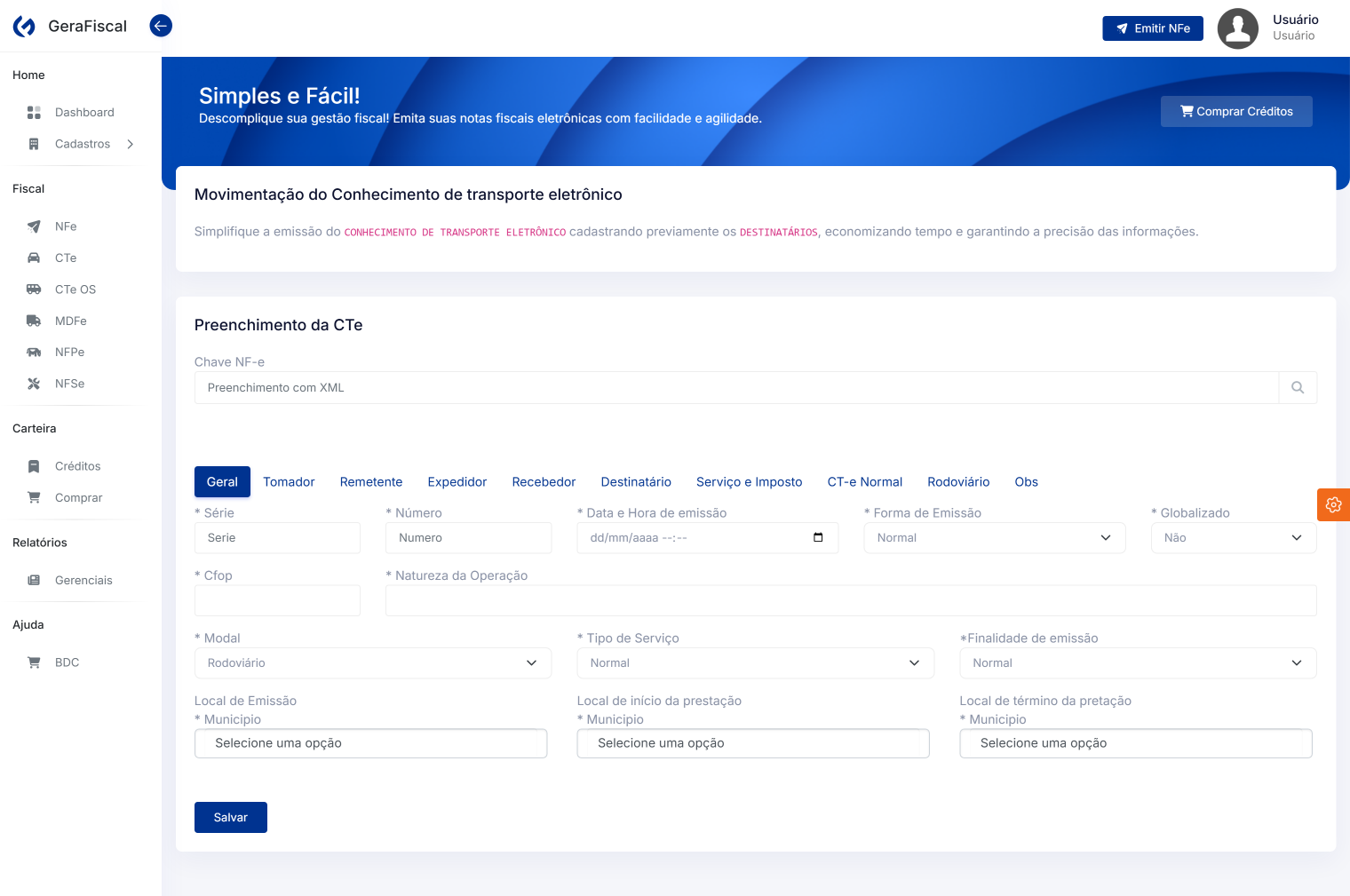Viewport: 1350px width, 896px height.
Task: Select Local de término Municipio option
Action: [1136, 743]
